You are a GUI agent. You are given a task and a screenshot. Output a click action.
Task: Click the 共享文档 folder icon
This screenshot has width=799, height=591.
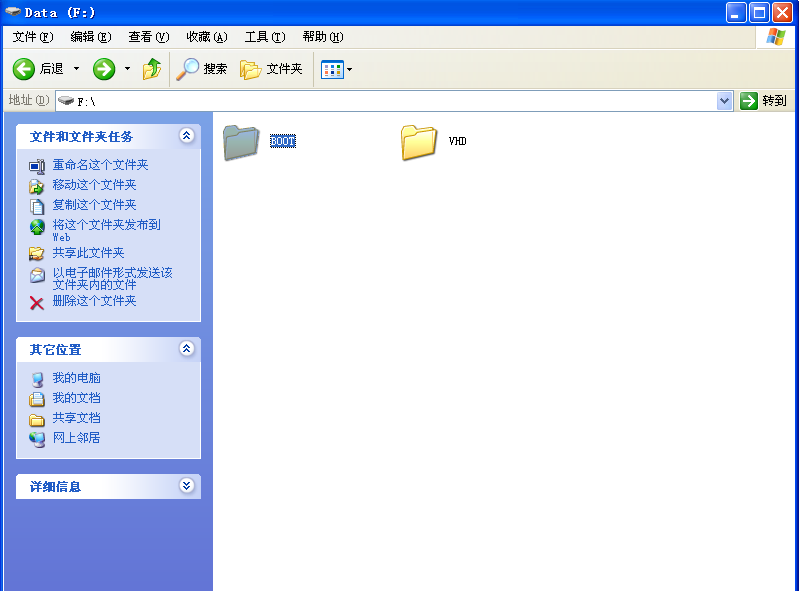pyautogui.click(x=37, y=420)
